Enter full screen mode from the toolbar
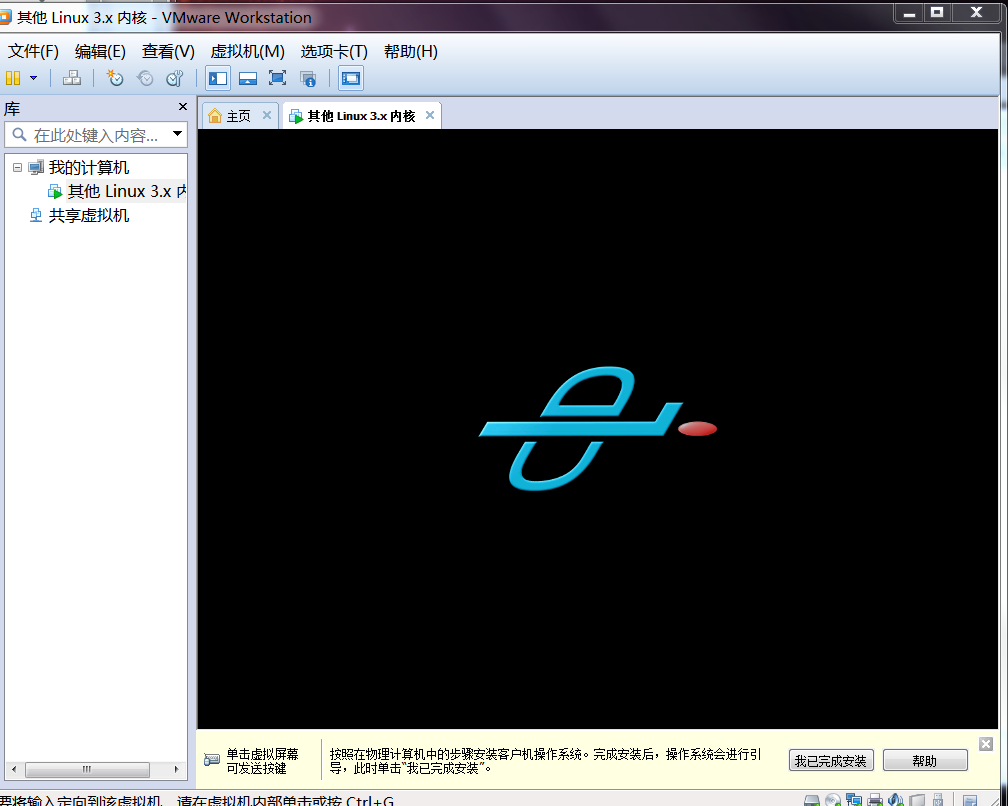This screenshot has width=1008, height=806. click(278, 78)
